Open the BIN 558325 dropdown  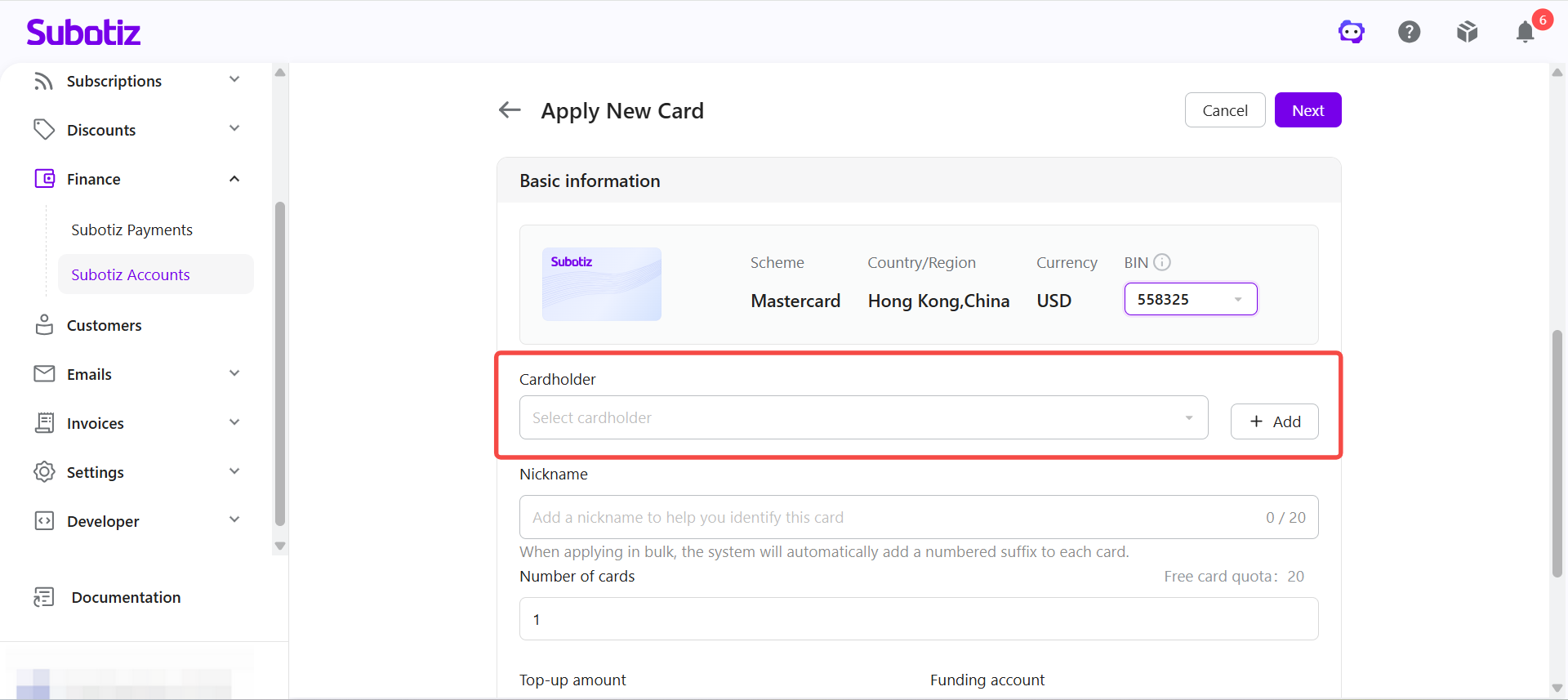[1191, 299]
